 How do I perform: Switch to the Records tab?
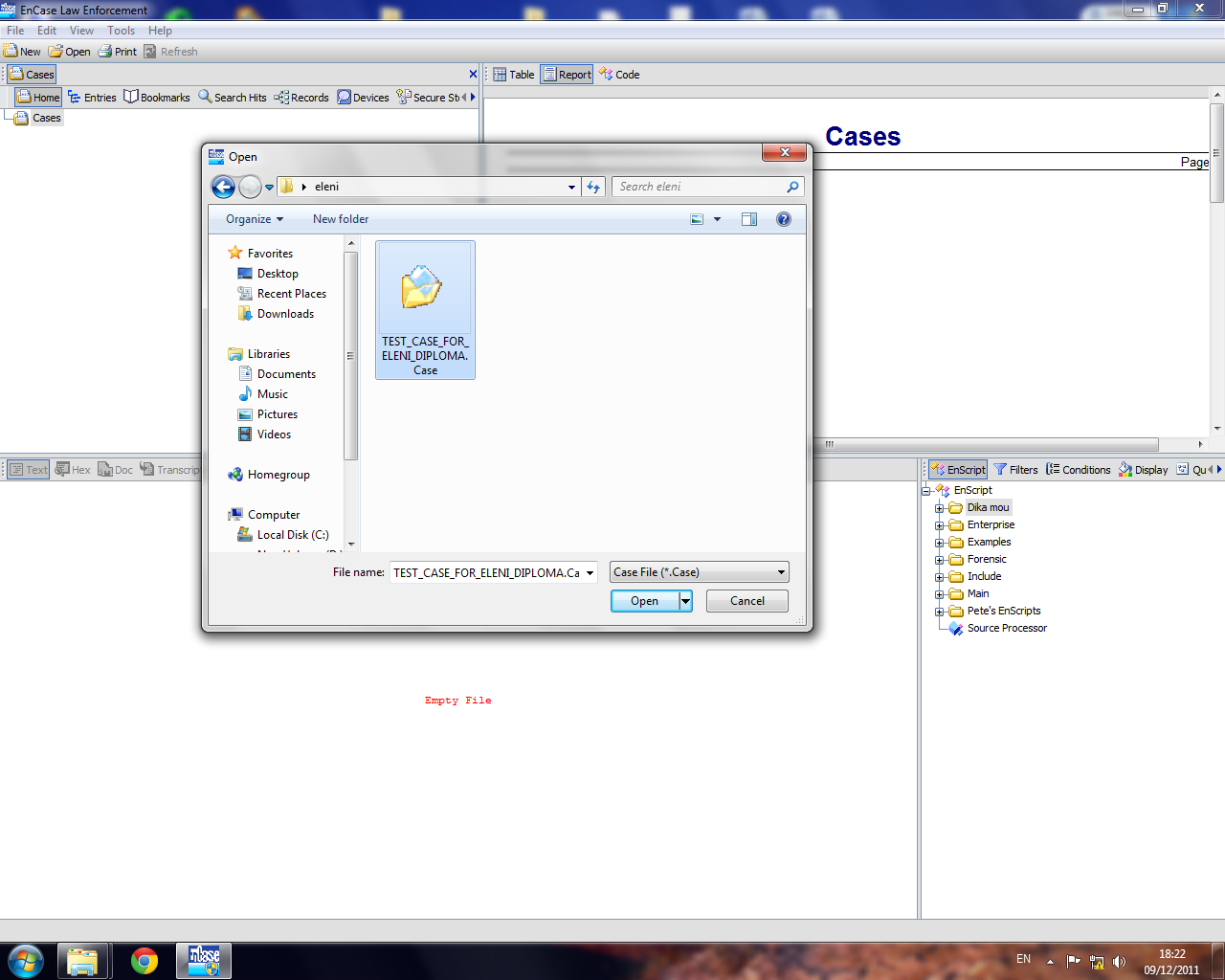[x=301, y=98]
